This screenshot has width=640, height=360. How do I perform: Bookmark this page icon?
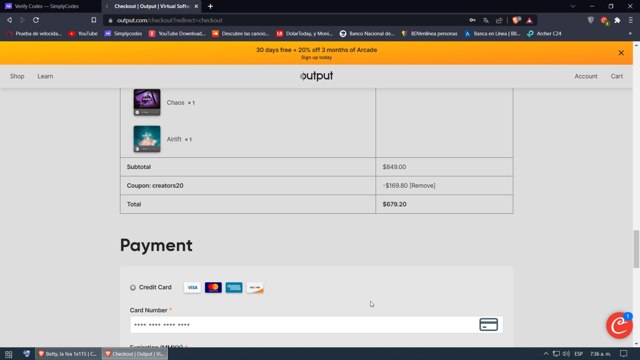click(x=93, y=20)
